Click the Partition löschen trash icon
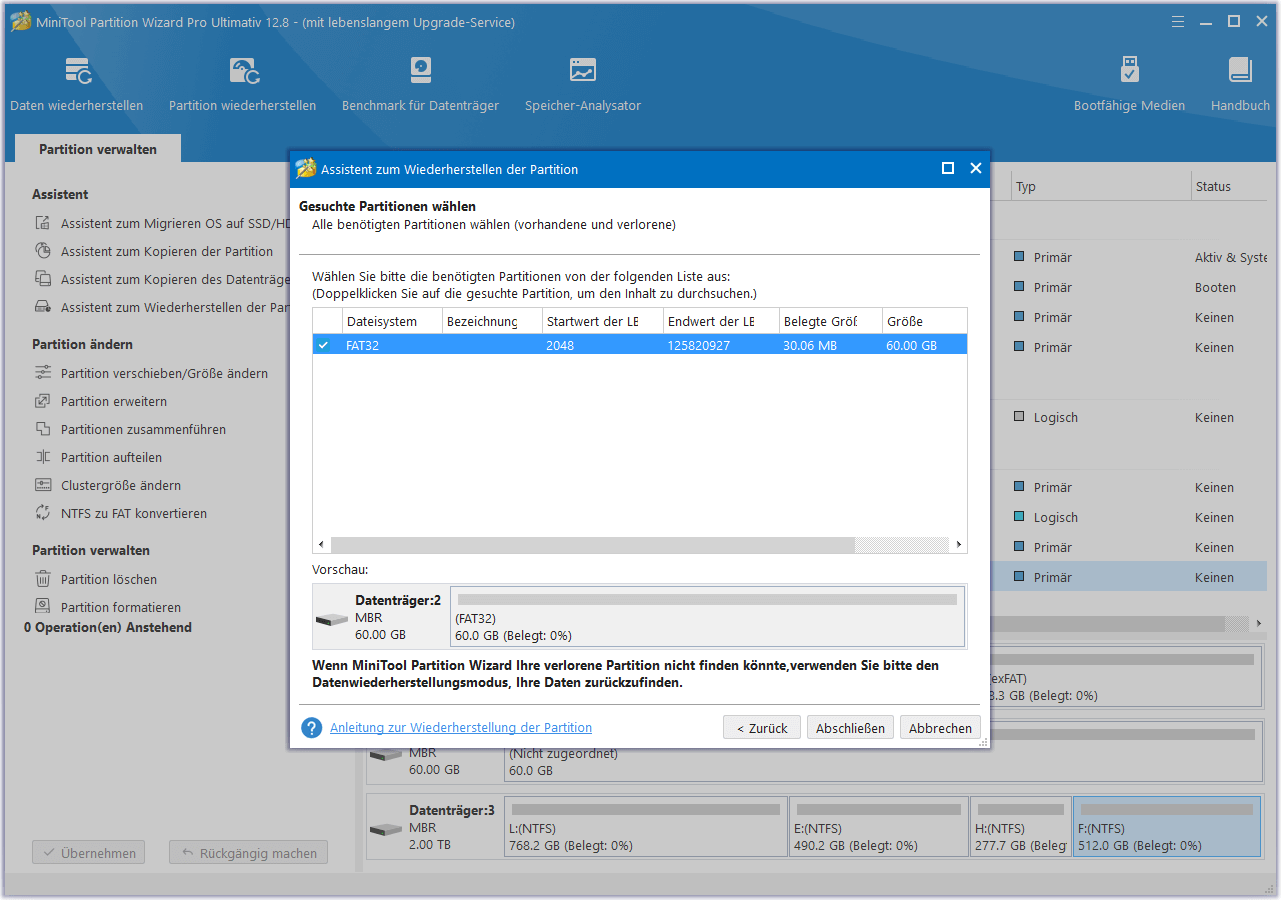Screen dimensions: 1282x901 tap(43, 580)
